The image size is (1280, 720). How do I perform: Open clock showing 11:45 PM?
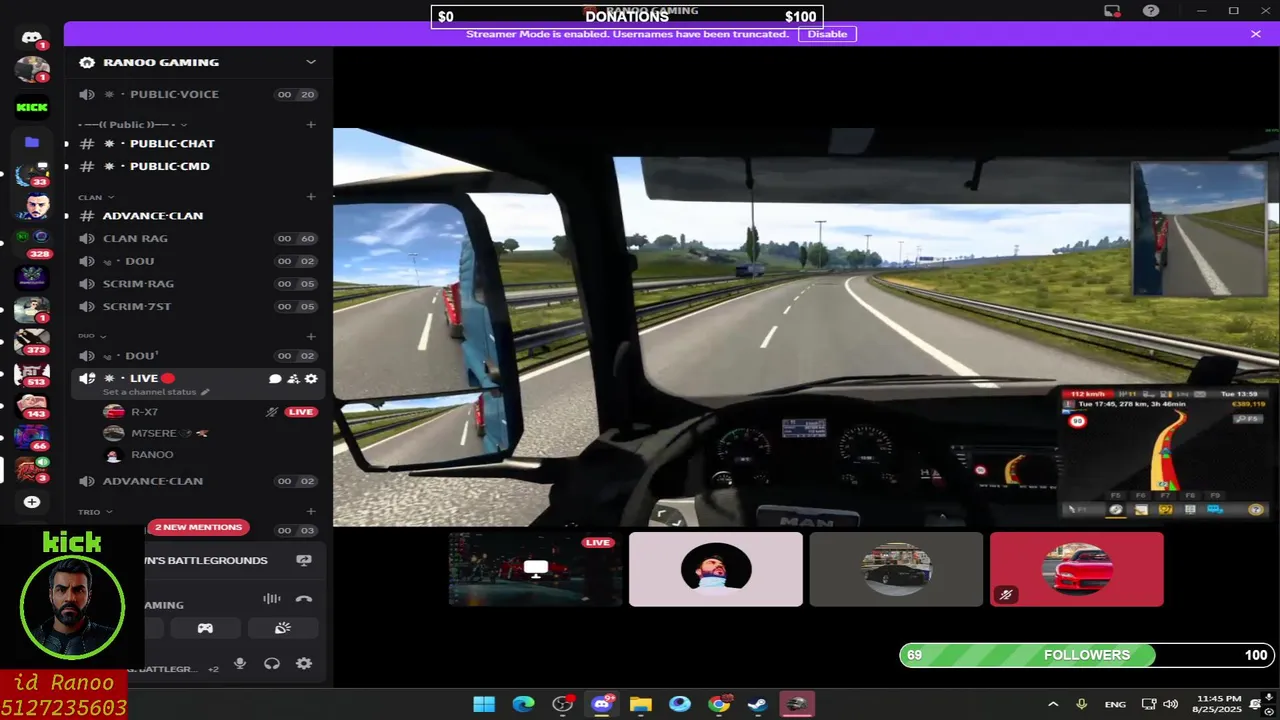click(x=1219, y=704)
